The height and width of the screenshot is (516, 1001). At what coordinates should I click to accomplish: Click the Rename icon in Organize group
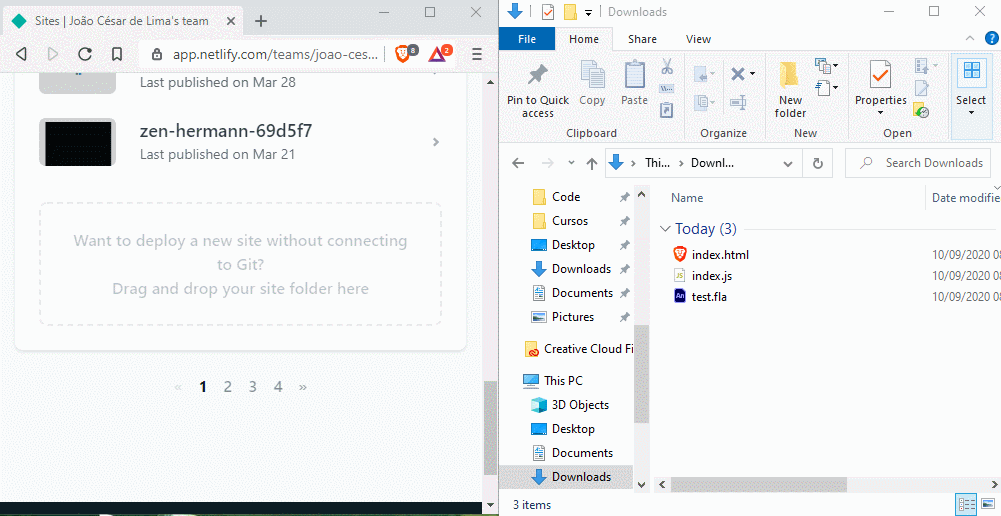(738, 102)
